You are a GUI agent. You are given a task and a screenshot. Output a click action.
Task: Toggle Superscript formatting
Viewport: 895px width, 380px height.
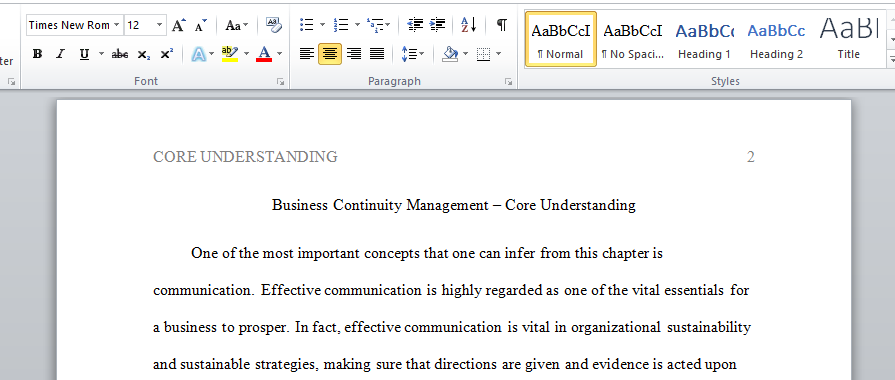[x=166, y=54]
